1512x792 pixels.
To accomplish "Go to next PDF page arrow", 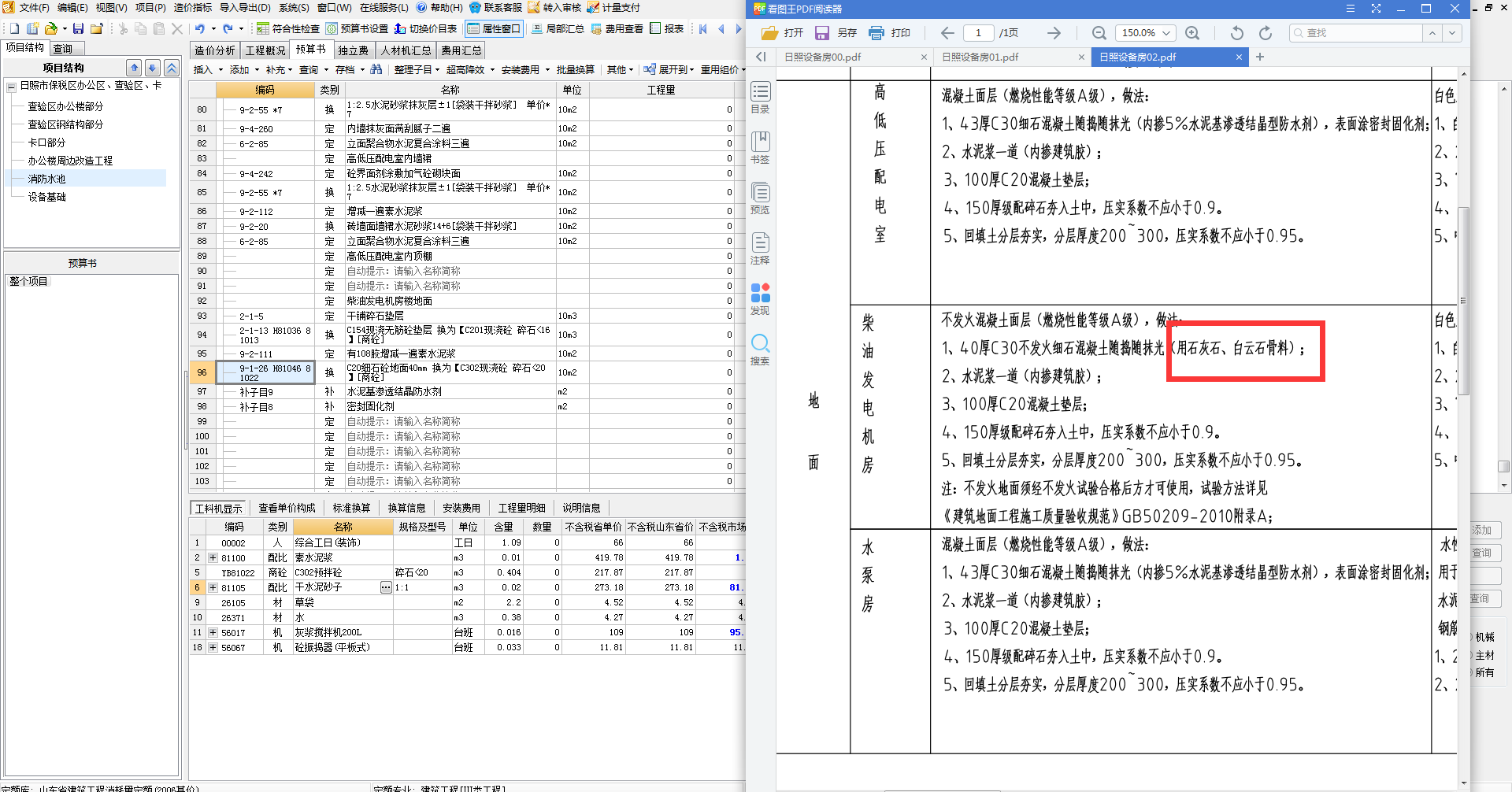I will pos(1054,33).
